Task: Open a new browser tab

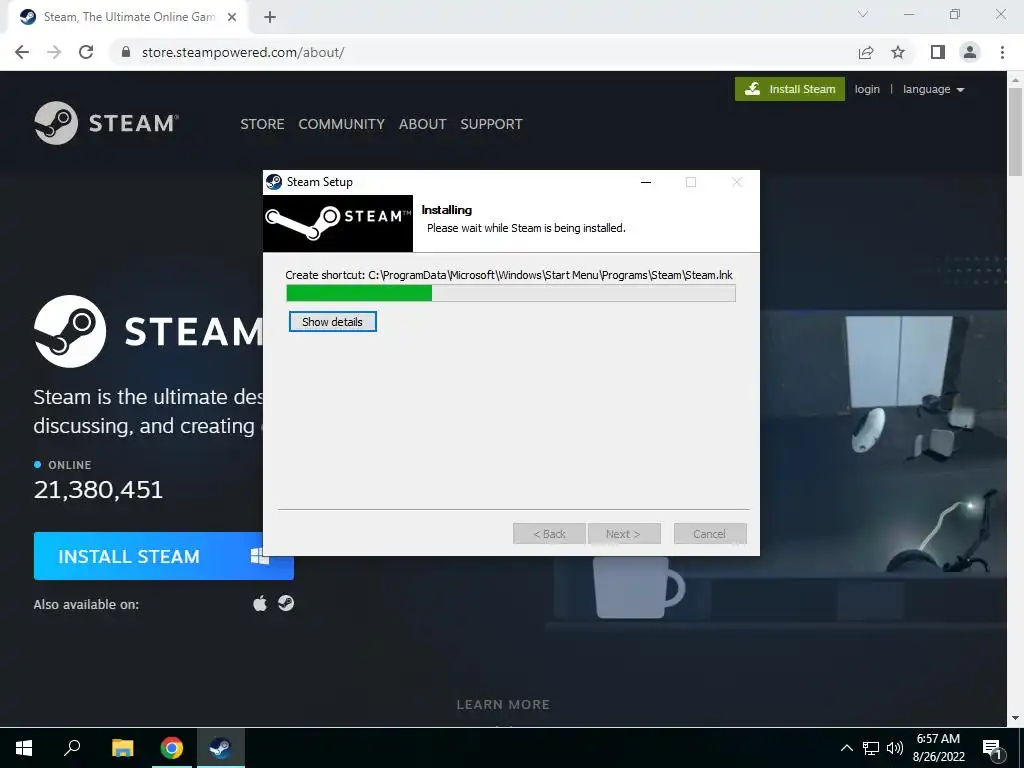Action: [270, 18]
